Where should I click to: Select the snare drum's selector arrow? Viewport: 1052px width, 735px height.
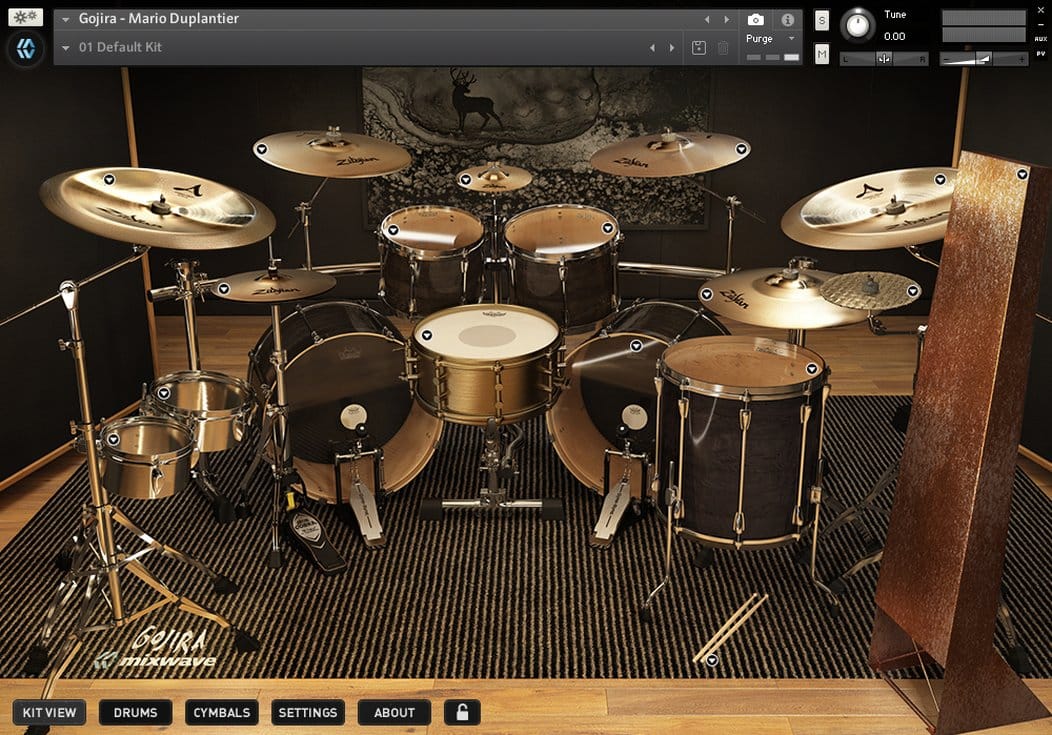click(427, 335)
